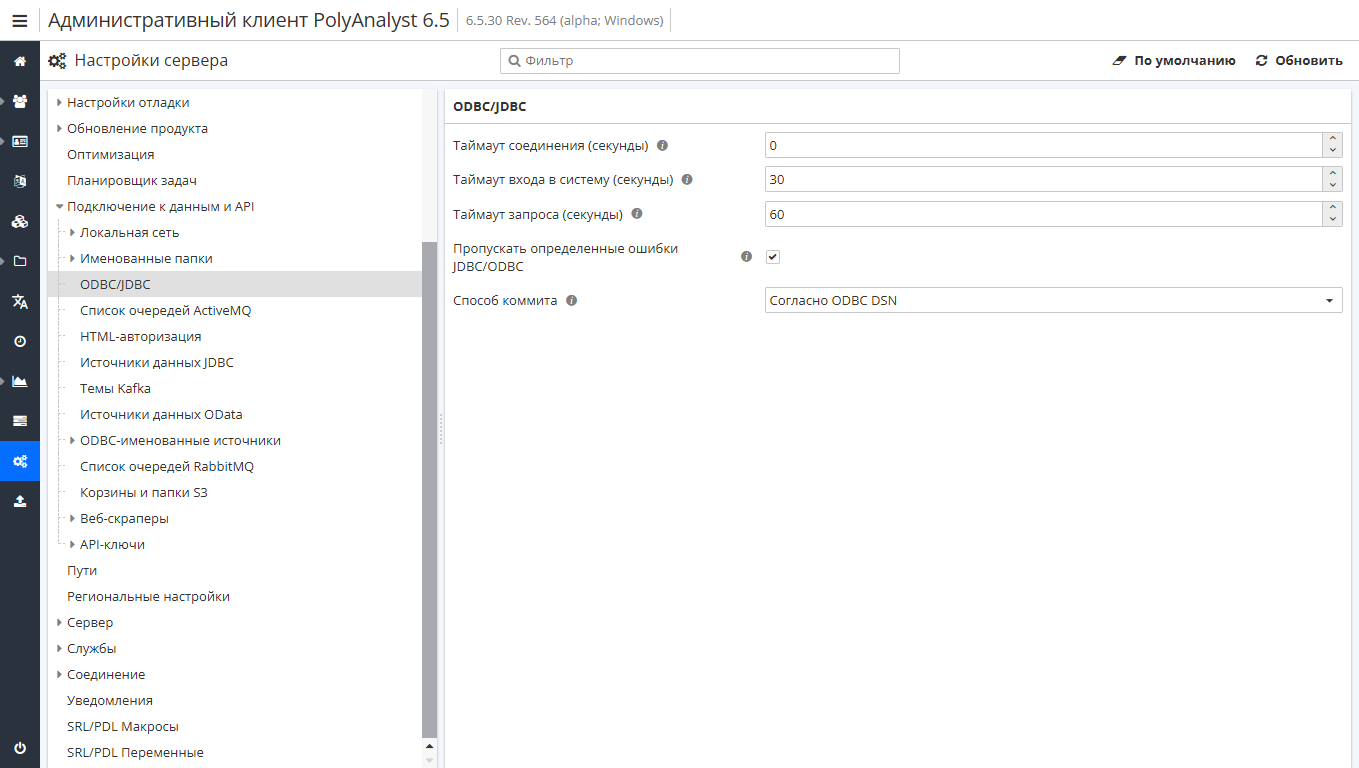The image size is (1359, 768).
Task: Increase Таймаут запроса value
Action: tap(1332, 208)
